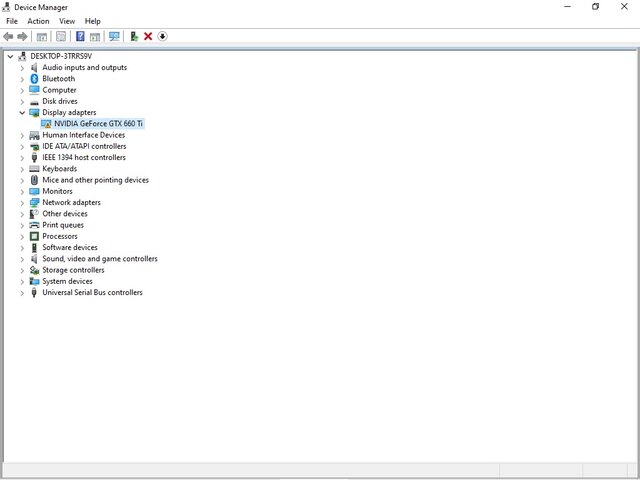Select the Storage controllers entry
The width and height of the screenshot is (640, 480).
pyautogui.click(x=73, y=270)
